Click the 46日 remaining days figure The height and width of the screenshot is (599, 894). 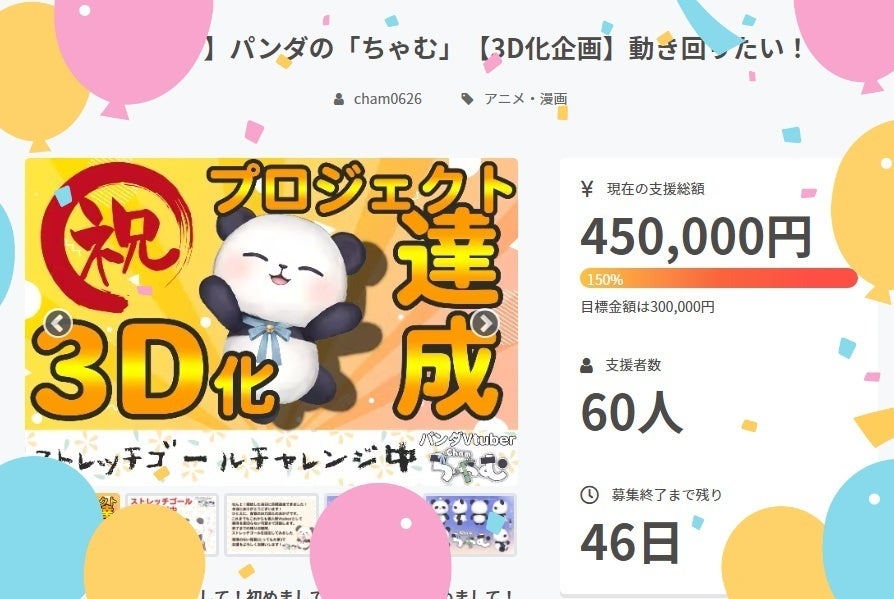[631, 543]
